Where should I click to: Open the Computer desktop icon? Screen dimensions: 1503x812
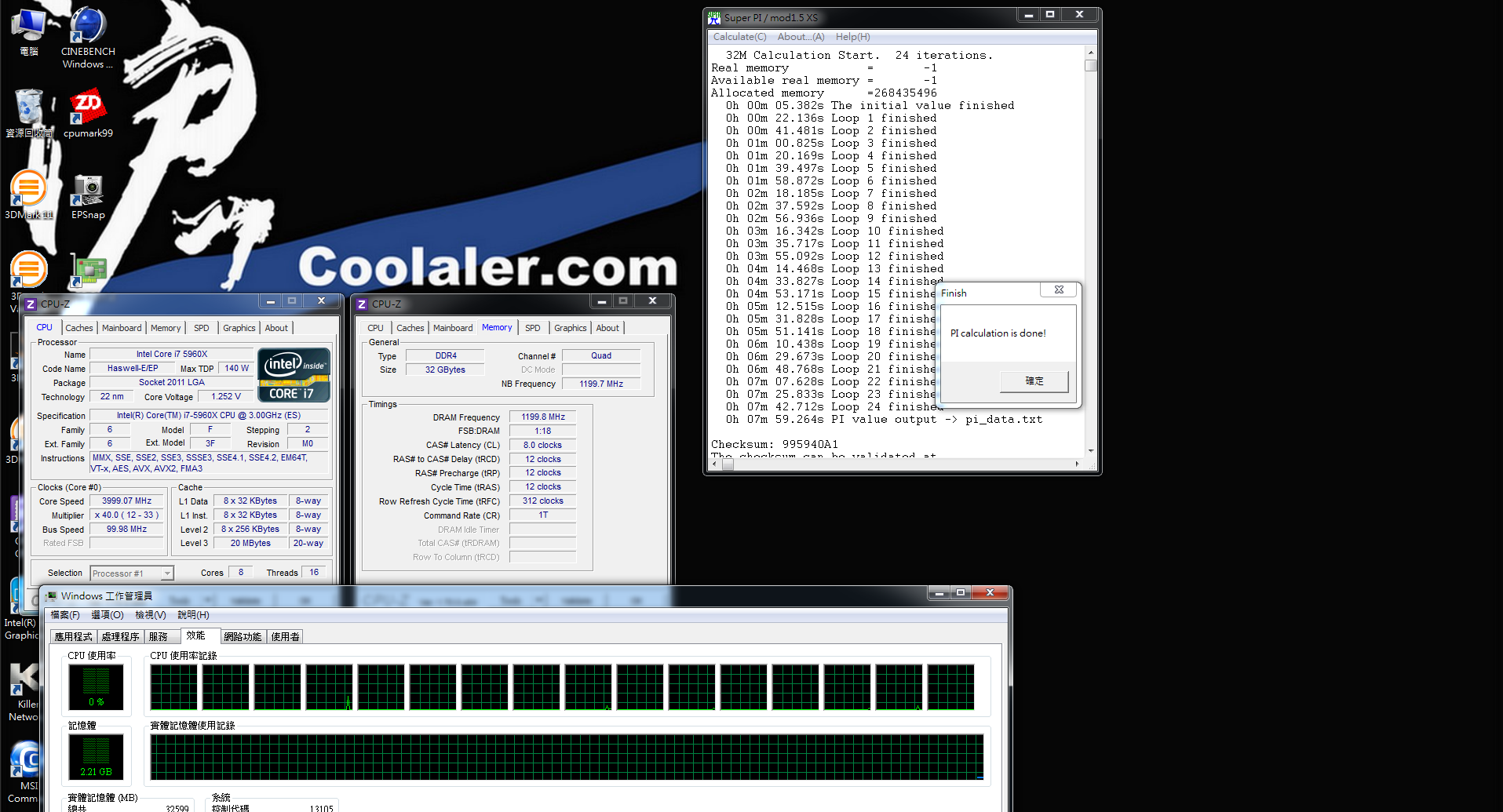coord(29,31)
